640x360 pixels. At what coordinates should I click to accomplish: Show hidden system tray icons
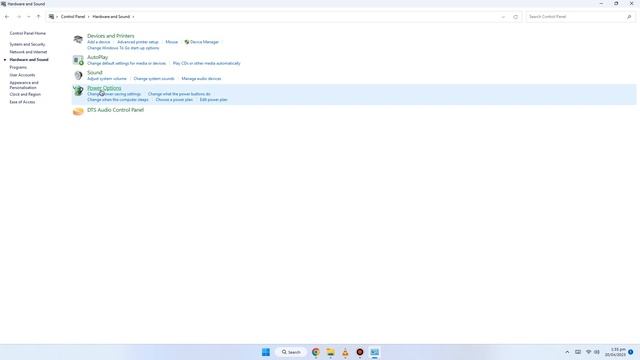point(567,352)
